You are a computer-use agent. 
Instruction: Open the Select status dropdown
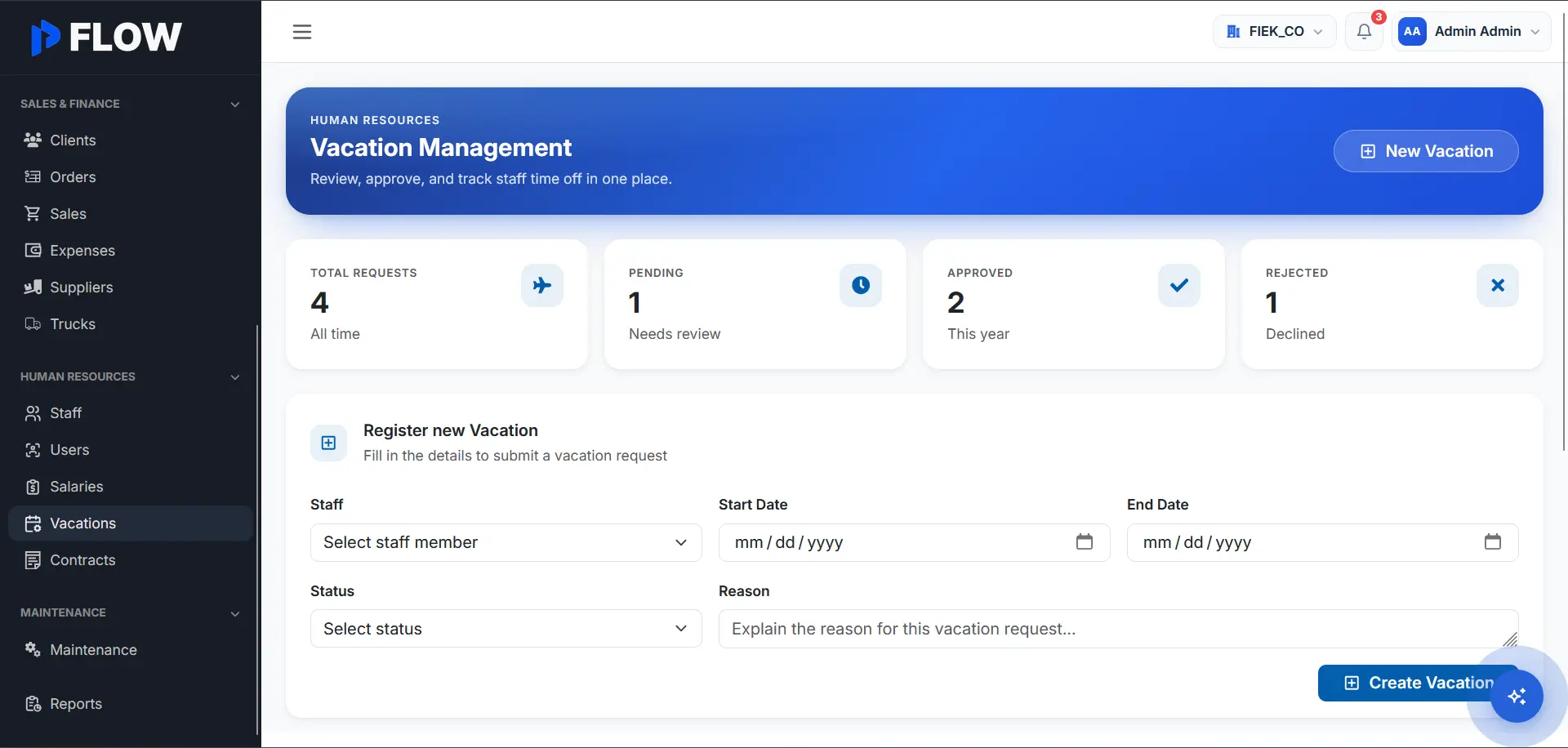click(506, 629)
